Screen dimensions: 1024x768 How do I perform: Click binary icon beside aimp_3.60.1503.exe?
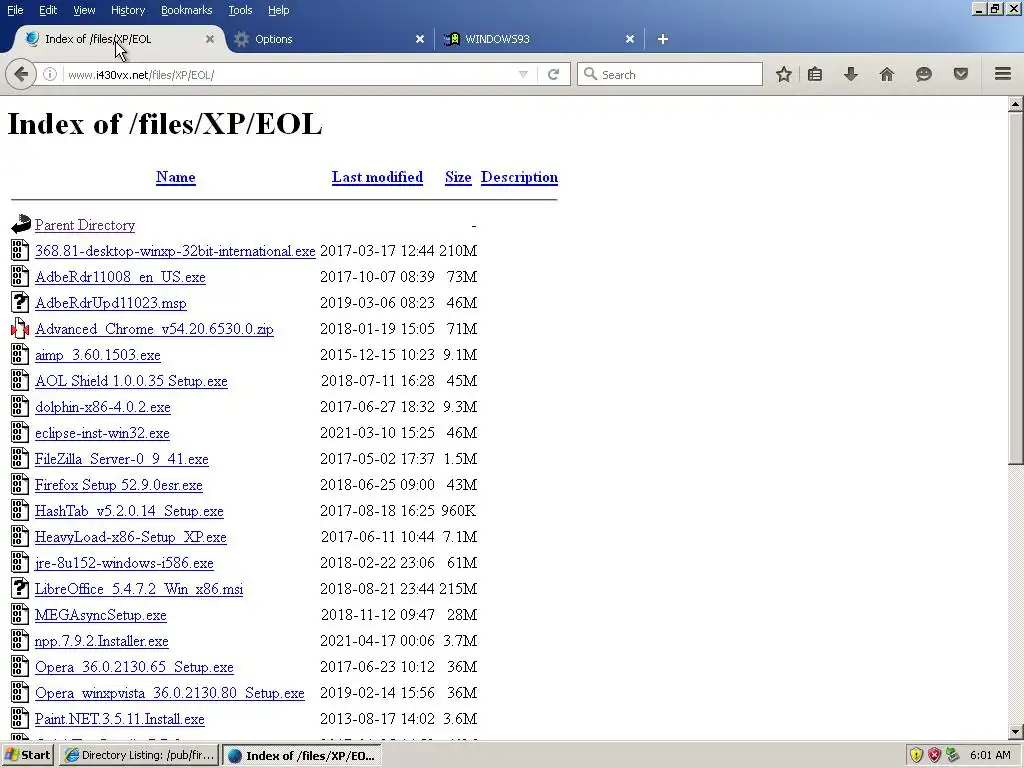click(20, 354)
